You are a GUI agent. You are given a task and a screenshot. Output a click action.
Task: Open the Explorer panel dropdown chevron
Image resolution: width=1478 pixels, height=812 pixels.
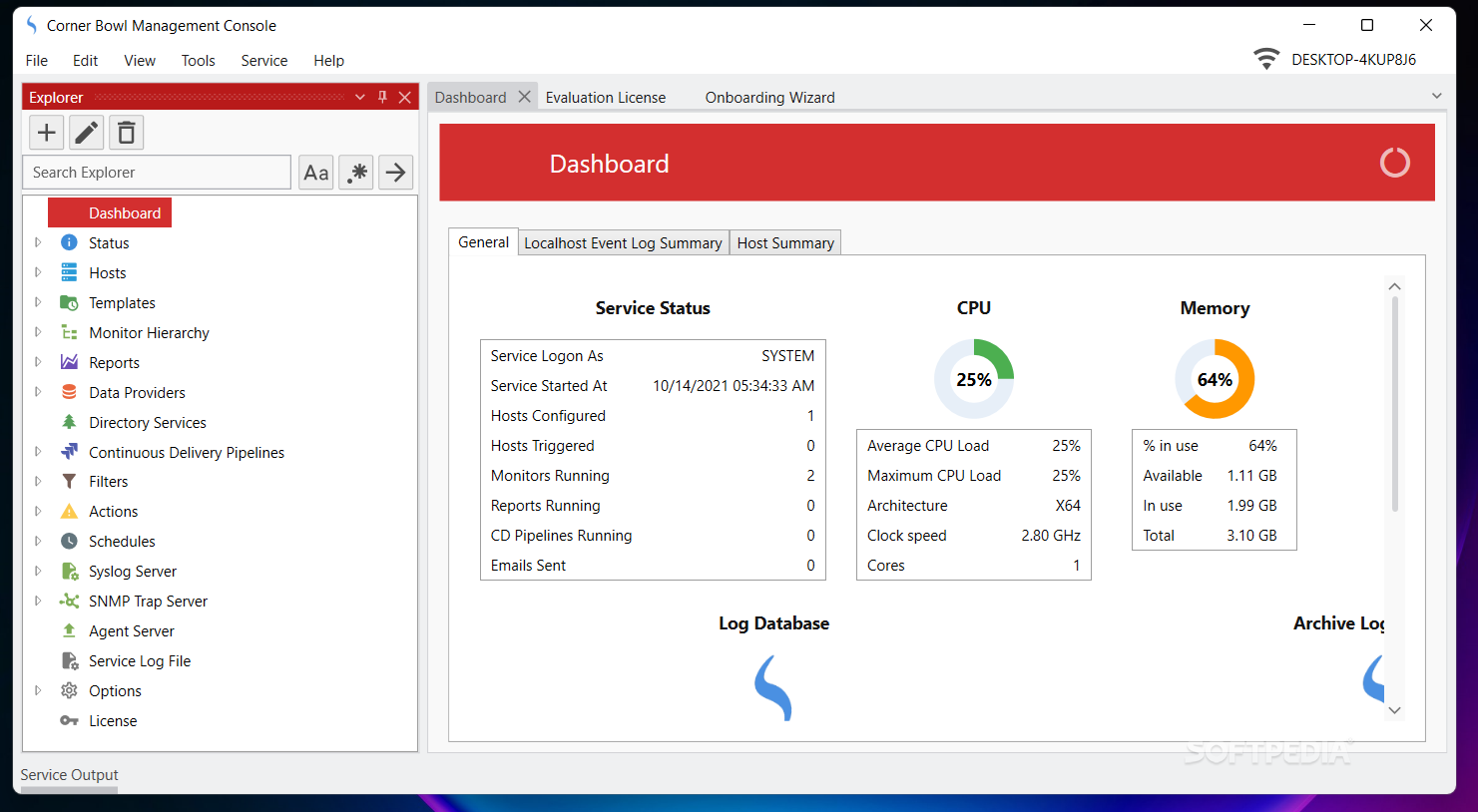[360, 97]
